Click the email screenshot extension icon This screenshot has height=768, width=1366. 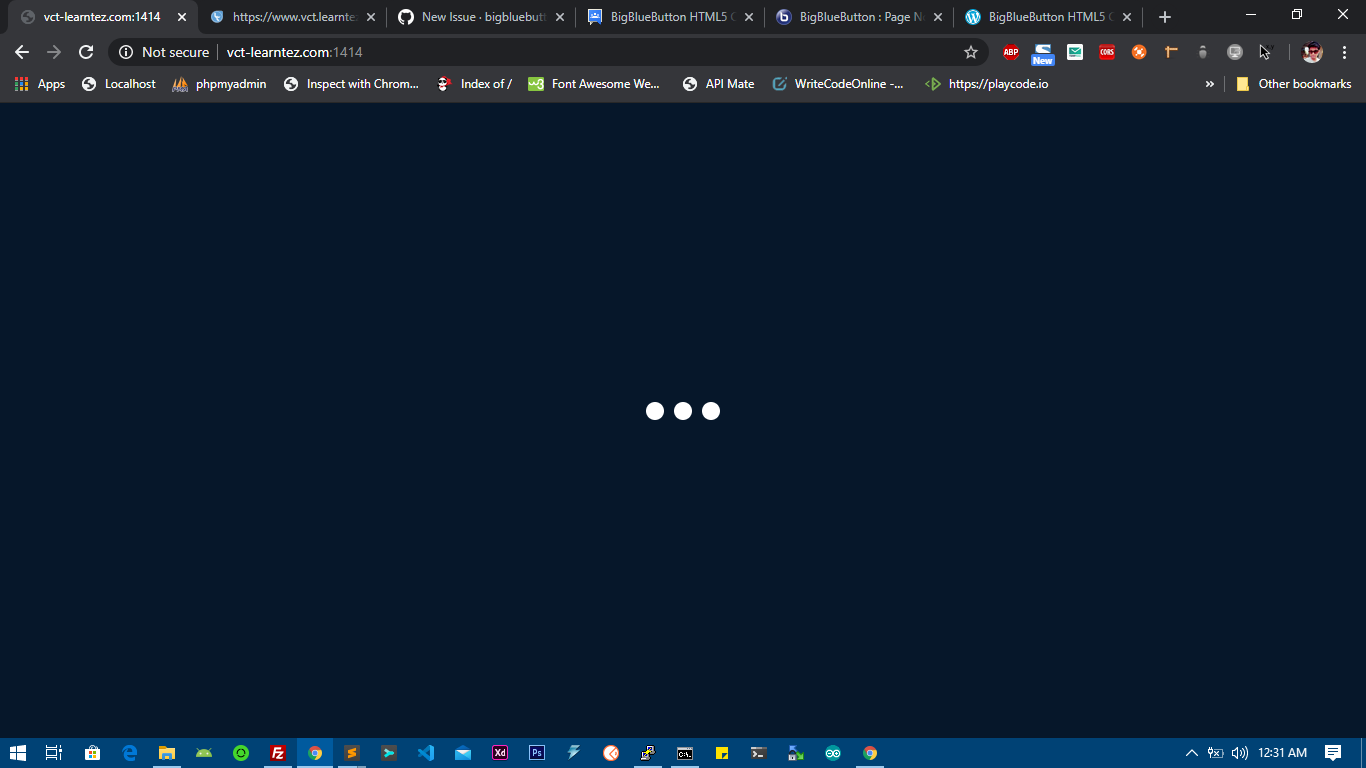pos(1075,52)
